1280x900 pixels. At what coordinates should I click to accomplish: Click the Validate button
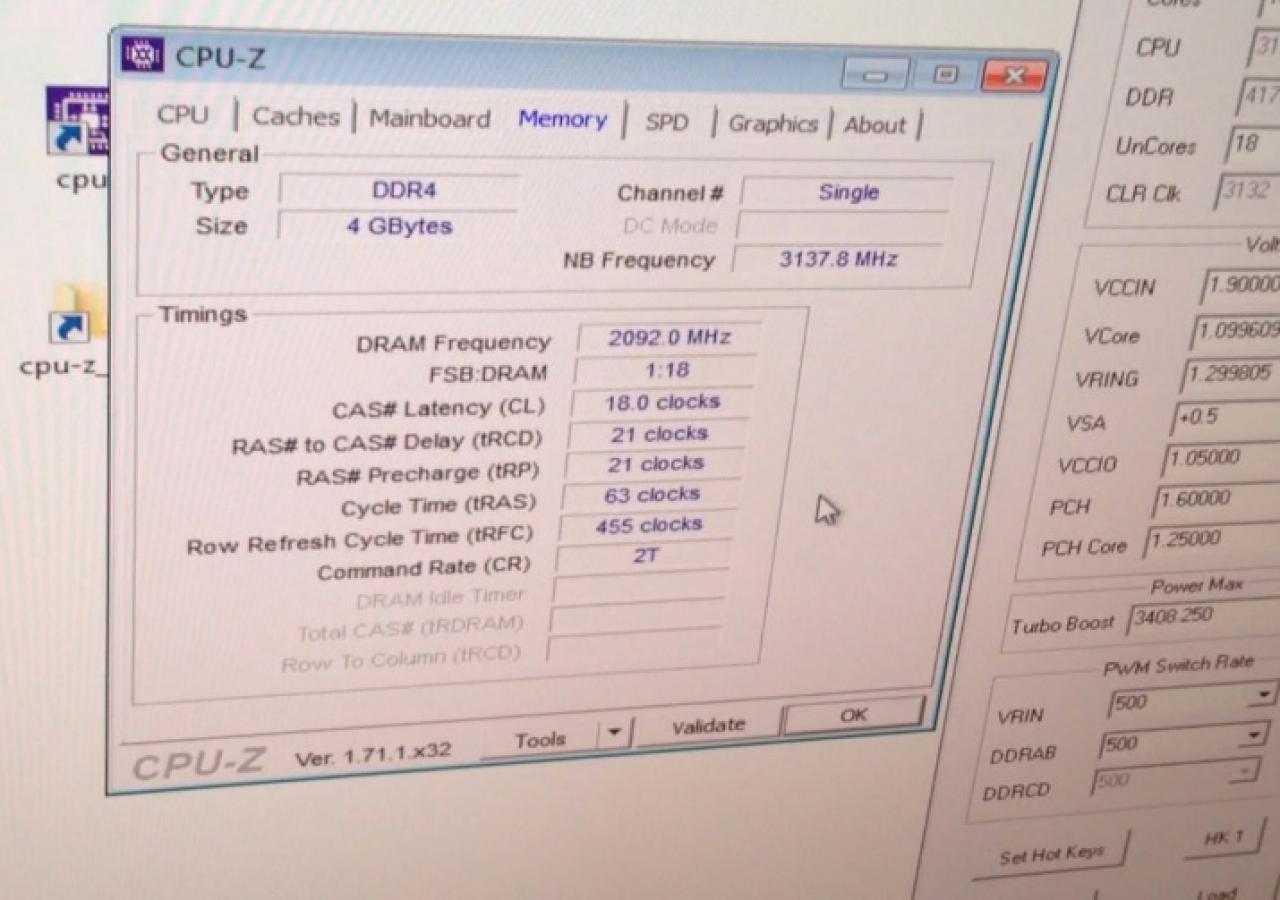pyautogui.click(x=708, y=726)
